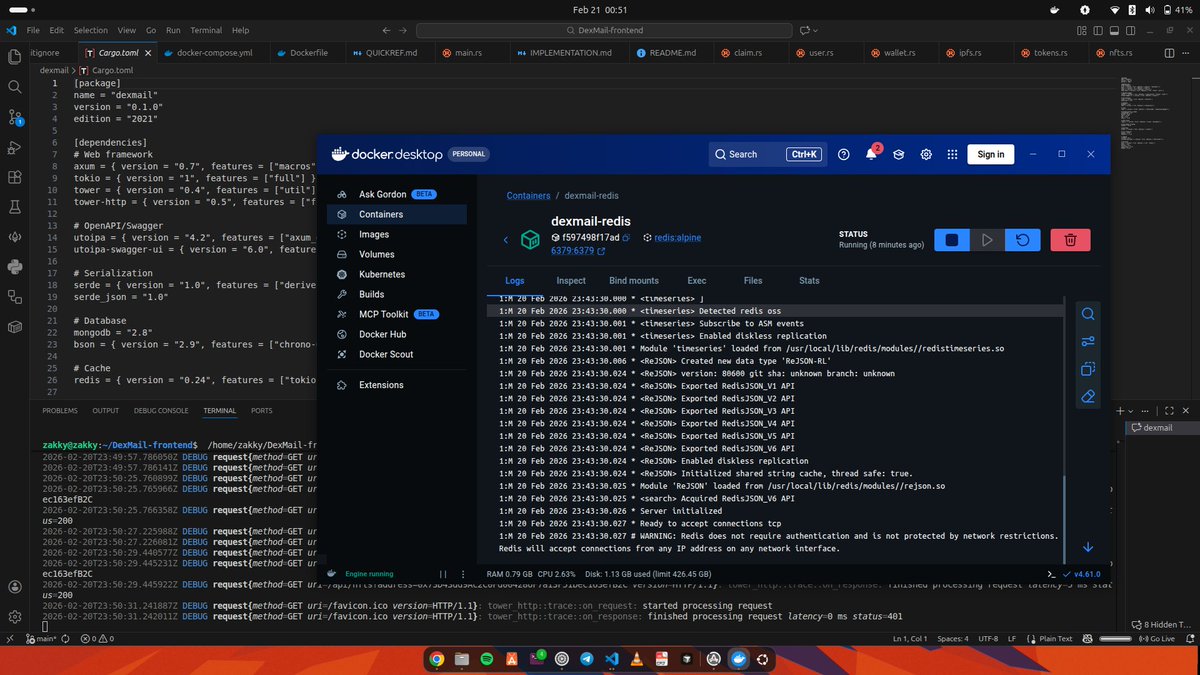1200x675 pixels.
Task: Open Docker Hub in the sidebar
Action: point(397,334)
